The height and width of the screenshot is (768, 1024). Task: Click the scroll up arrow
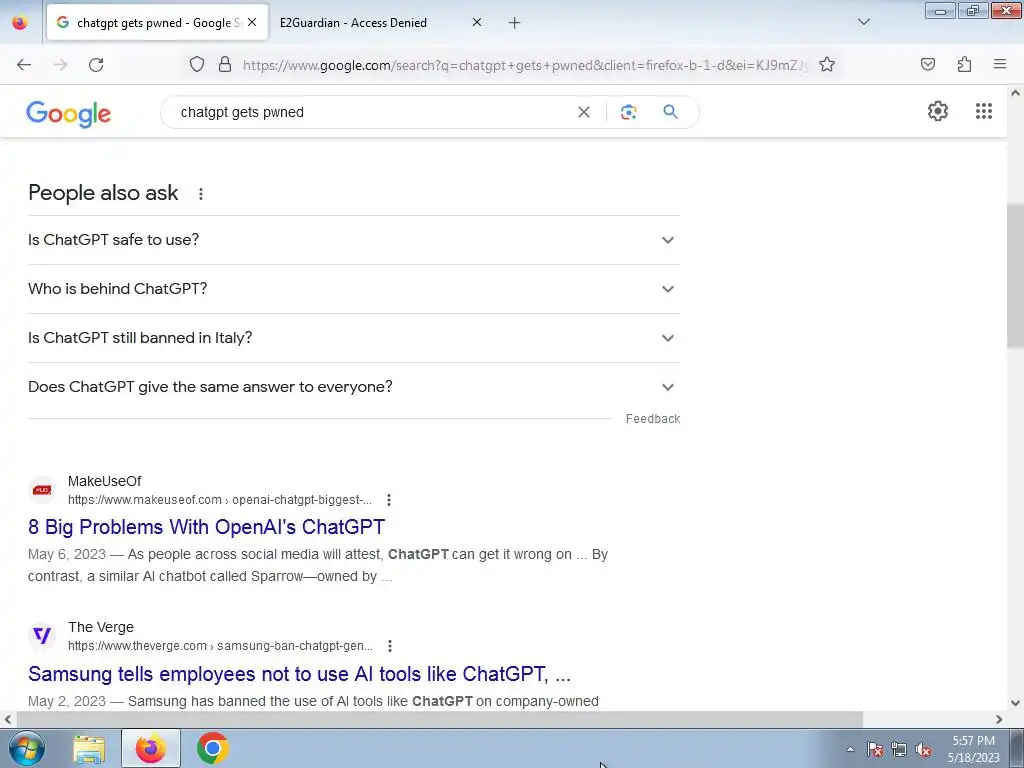pyautogui.click(x=1016, y=93)
